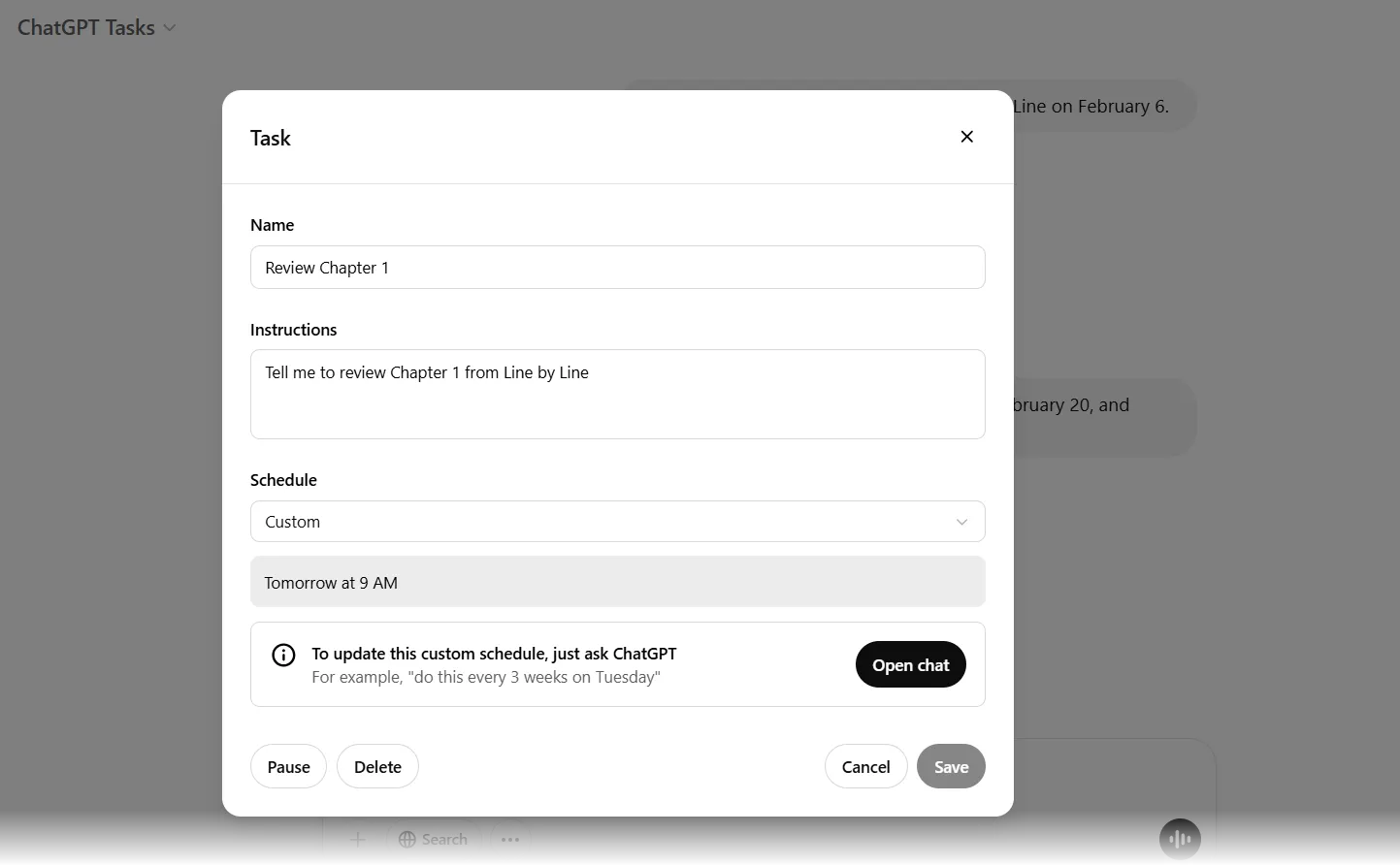Open the ChatGPT Tasks model selector
This screenshot has height=866, width=1400.
click(x=97, y=28)
